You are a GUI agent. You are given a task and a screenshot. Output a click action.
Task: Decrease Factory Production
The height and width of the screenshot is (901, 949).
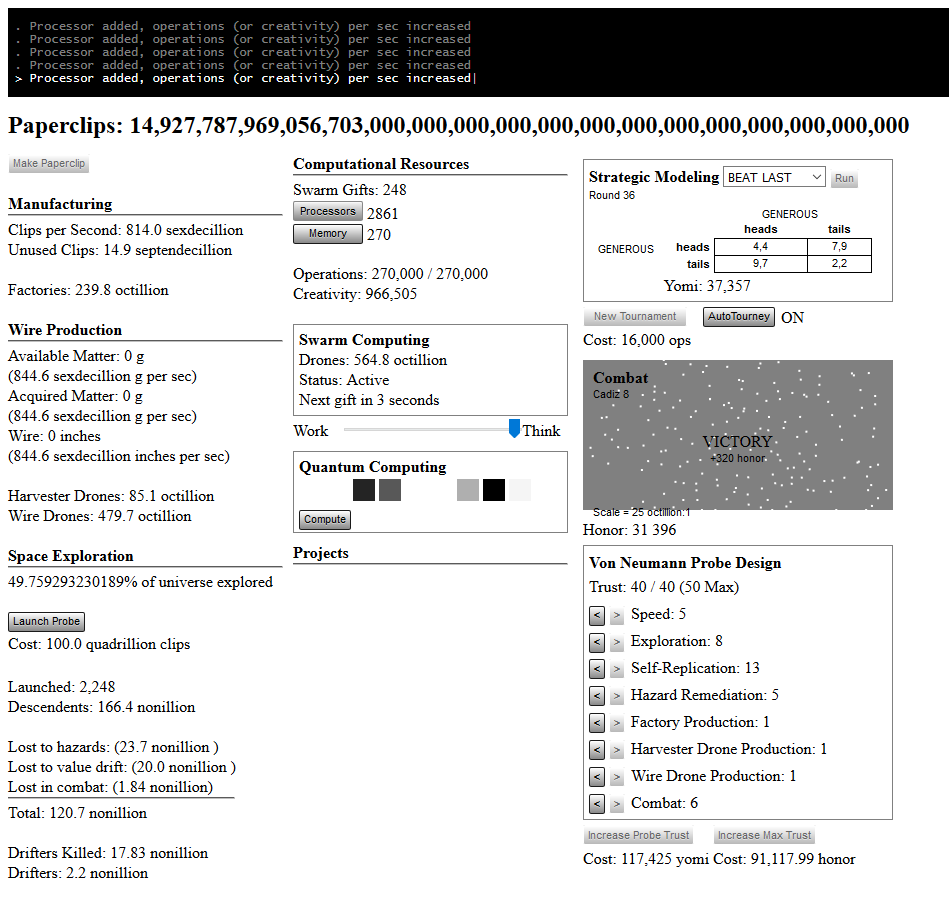(x=597, y=723)
